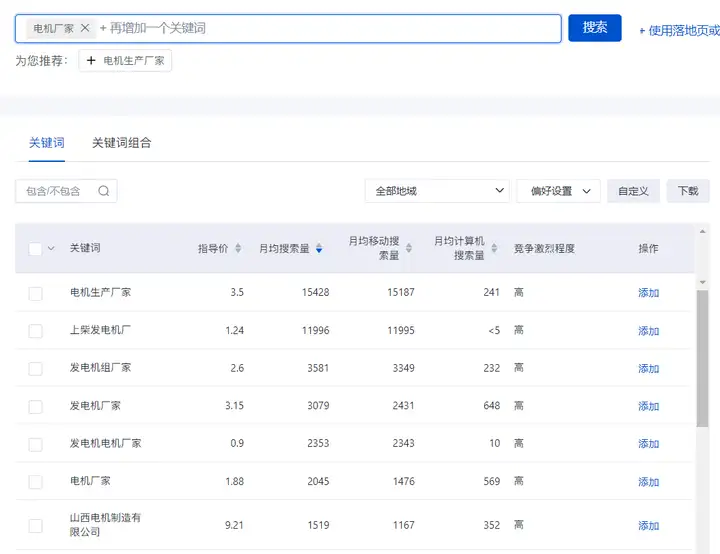Click the 关键词 column header
Viewport: 720px width, 554px height.
[x=85, y=248]
